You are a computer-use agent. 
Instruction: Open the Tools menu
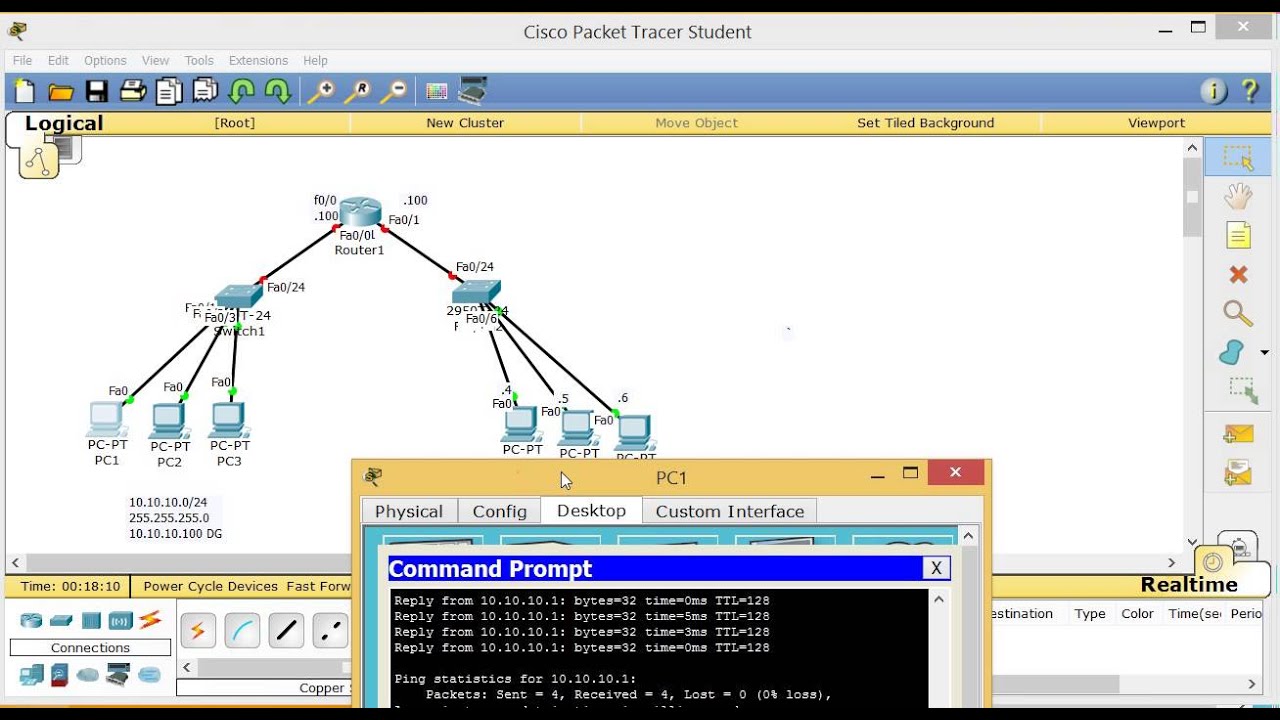pos(199,60)
